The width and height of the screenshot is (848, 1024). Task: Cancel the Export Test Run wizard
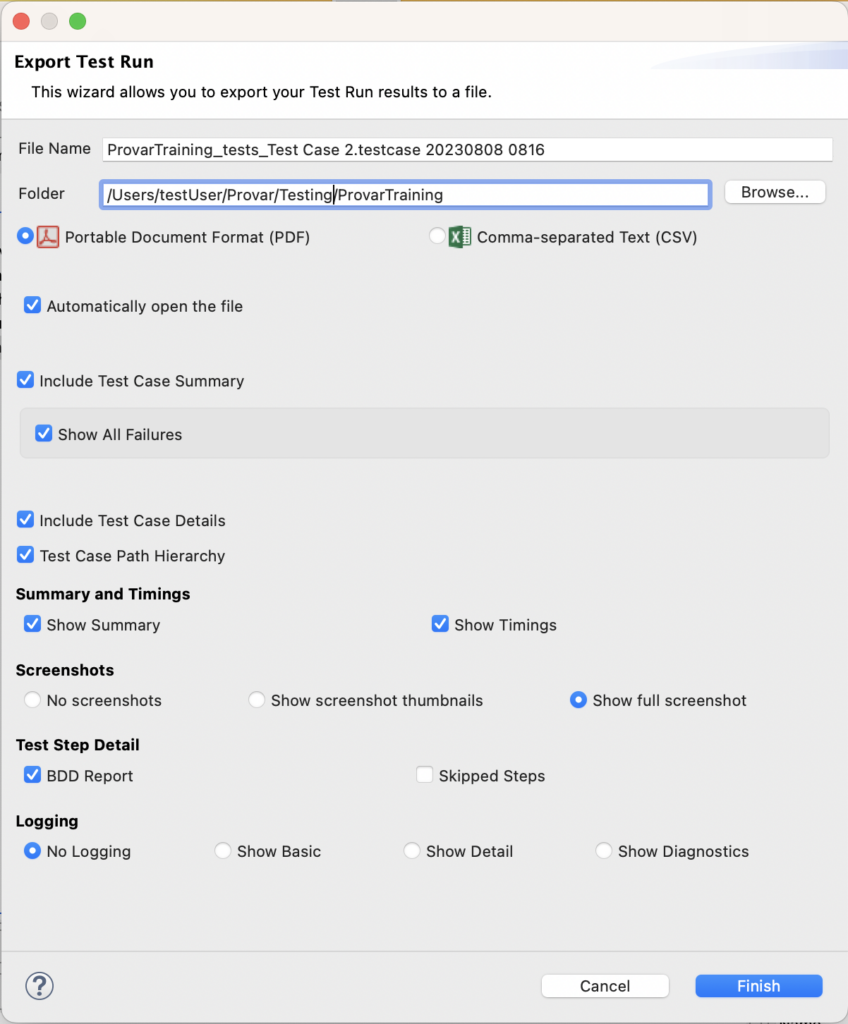[604, 986]
